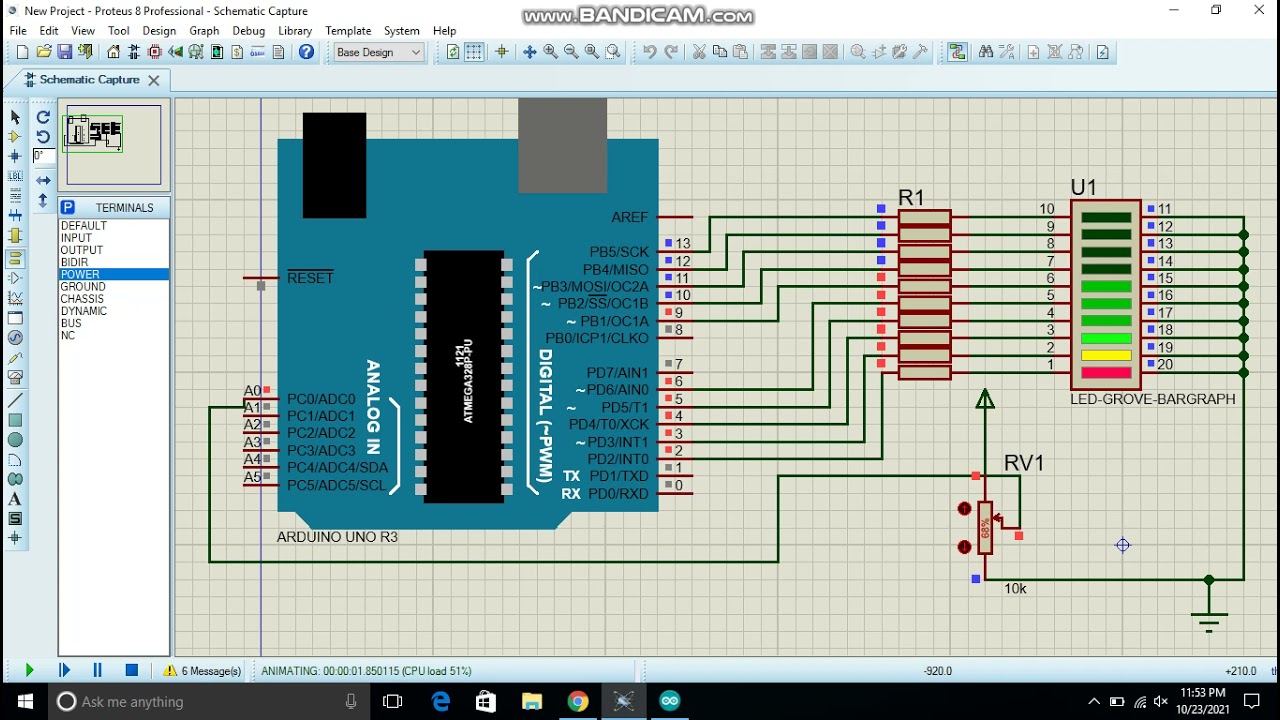The height and width of the screenshot is (720, 1280).
Task: Toggle the wire autorouter button
Action: [x=957, y=52]
